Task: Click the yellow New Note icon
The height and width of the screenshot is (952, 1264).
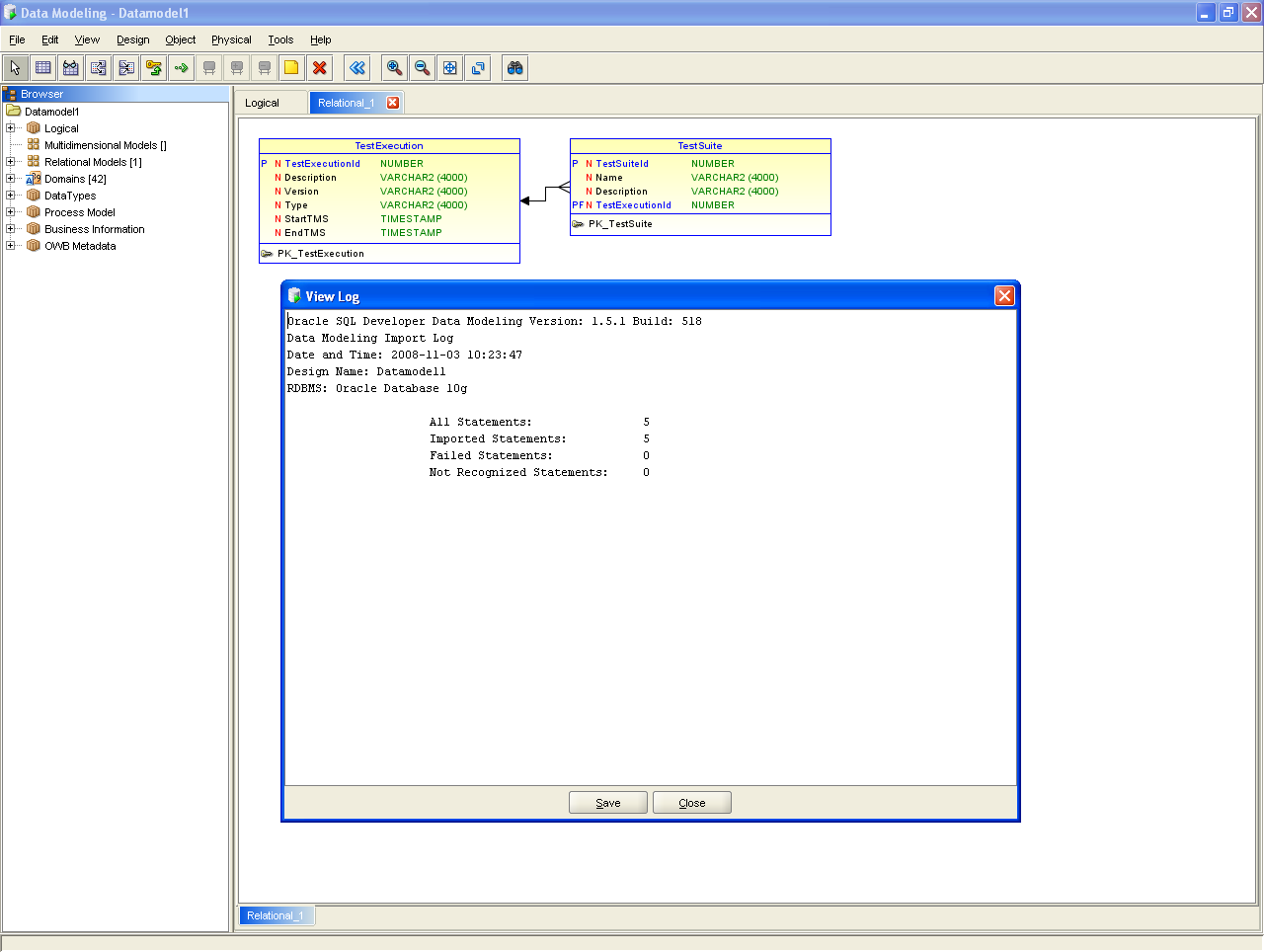Action: (x=292, y=67)
